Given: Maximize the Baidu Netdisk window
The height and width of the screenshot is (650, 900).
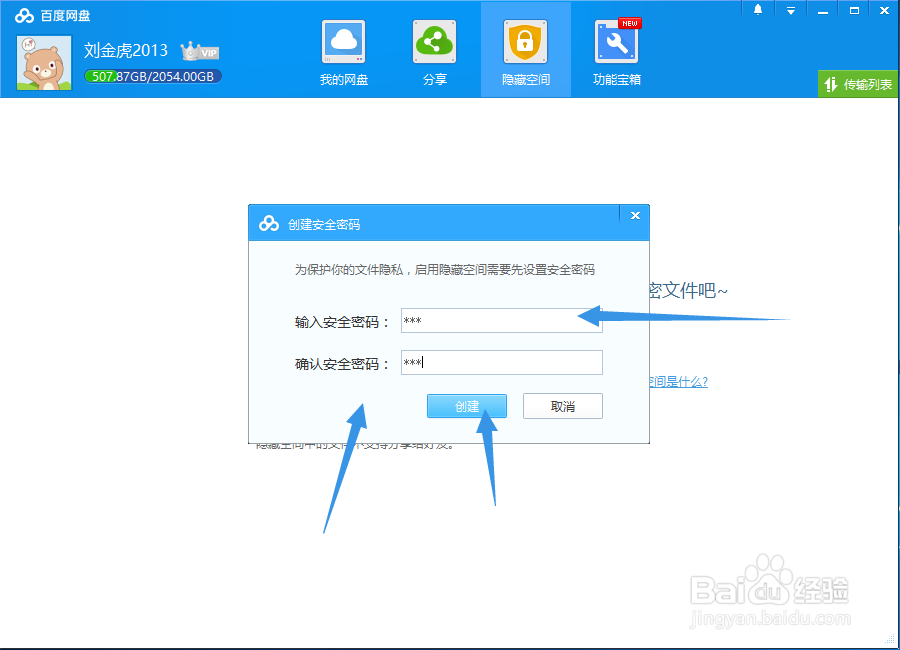Looking at the screenshot, I should coord(854,10).
